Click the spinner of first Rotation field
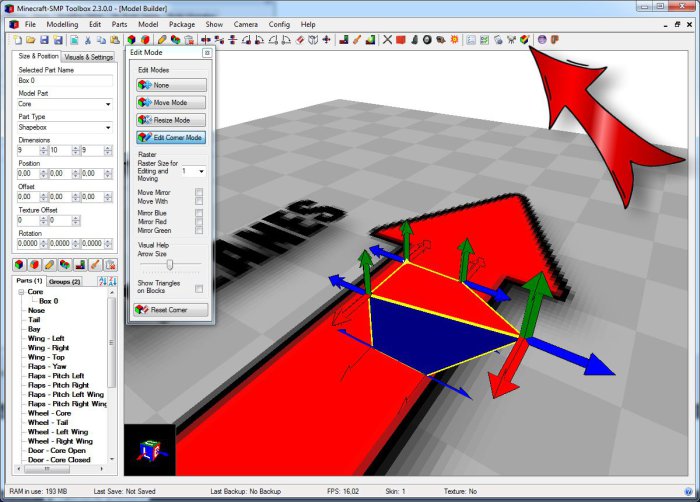This screenshot has width=700, height=502. tap(43, 243)
